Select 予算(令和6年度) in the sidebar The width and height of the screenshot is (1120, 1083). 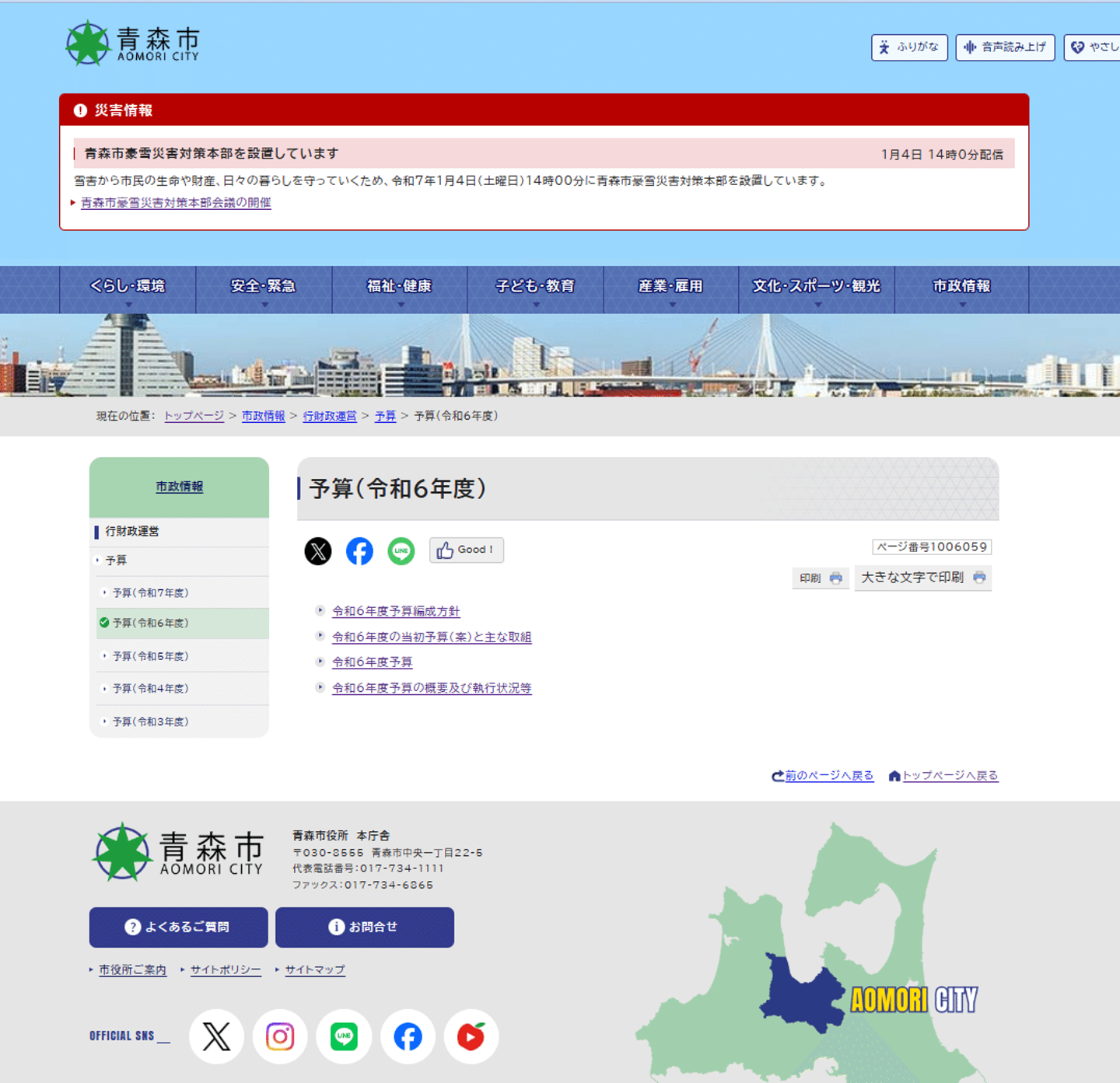[x=183, y=624]
